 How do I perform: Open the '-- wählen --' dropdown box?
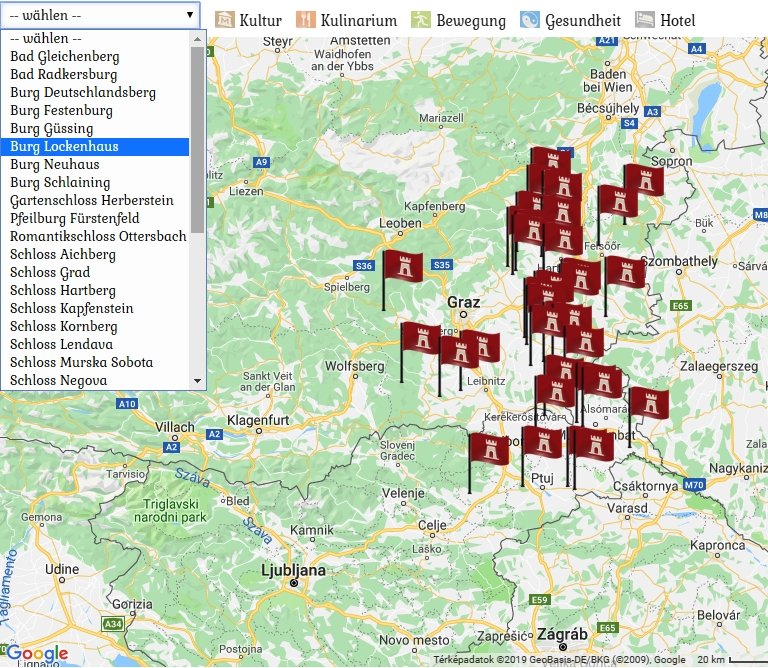(x=100, y=15)
